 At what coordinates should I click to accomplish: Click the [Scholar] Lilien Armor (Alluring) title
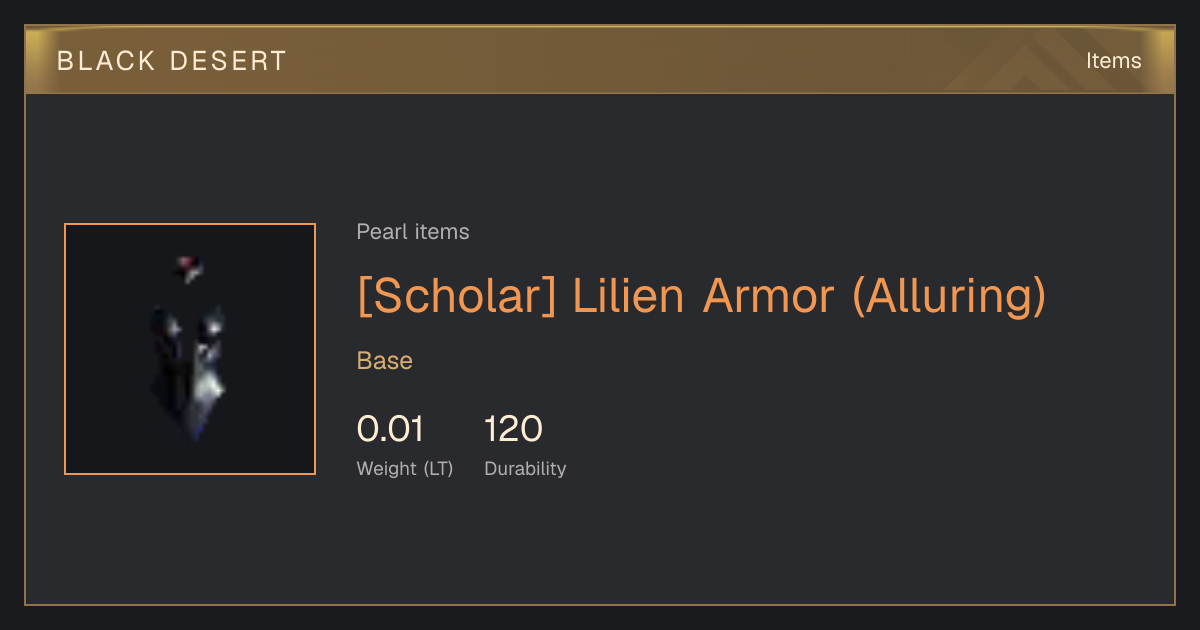click(x=702, y=296)
